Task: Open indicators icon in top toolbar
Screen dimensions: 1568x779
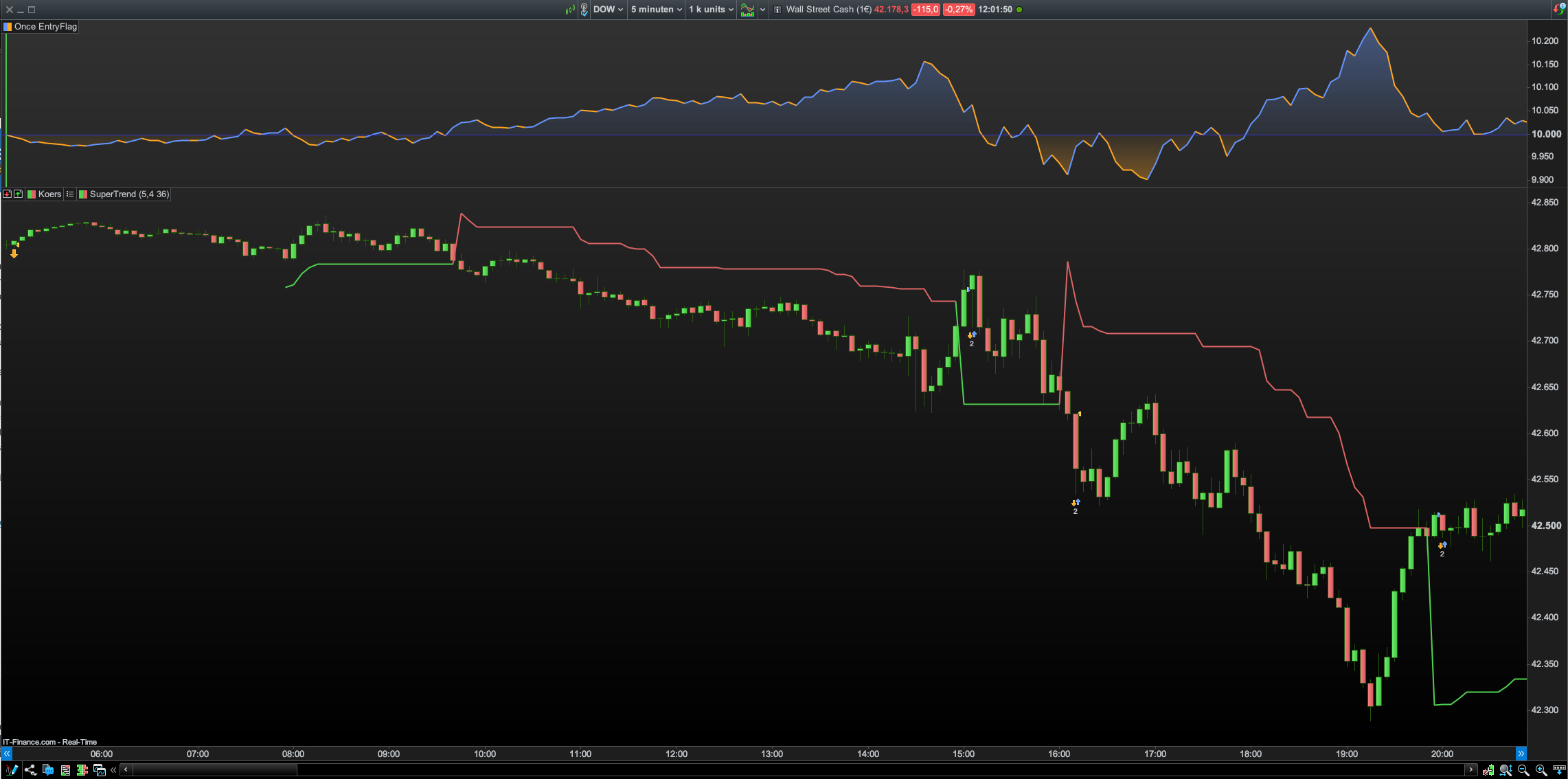Action: point(747,10)
